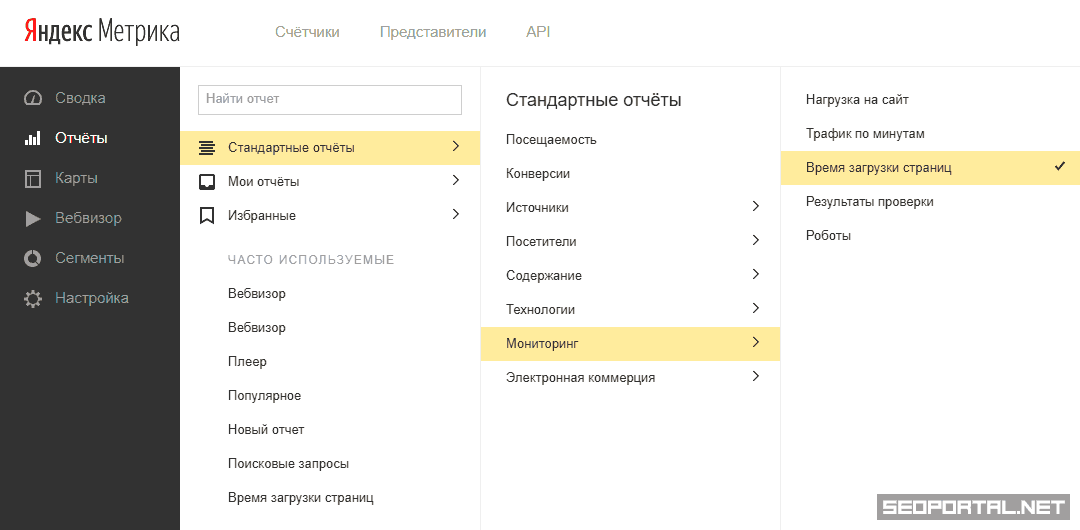
Task: Expand Электронная коммерция submenu arrow
Action: click(755, 377)
